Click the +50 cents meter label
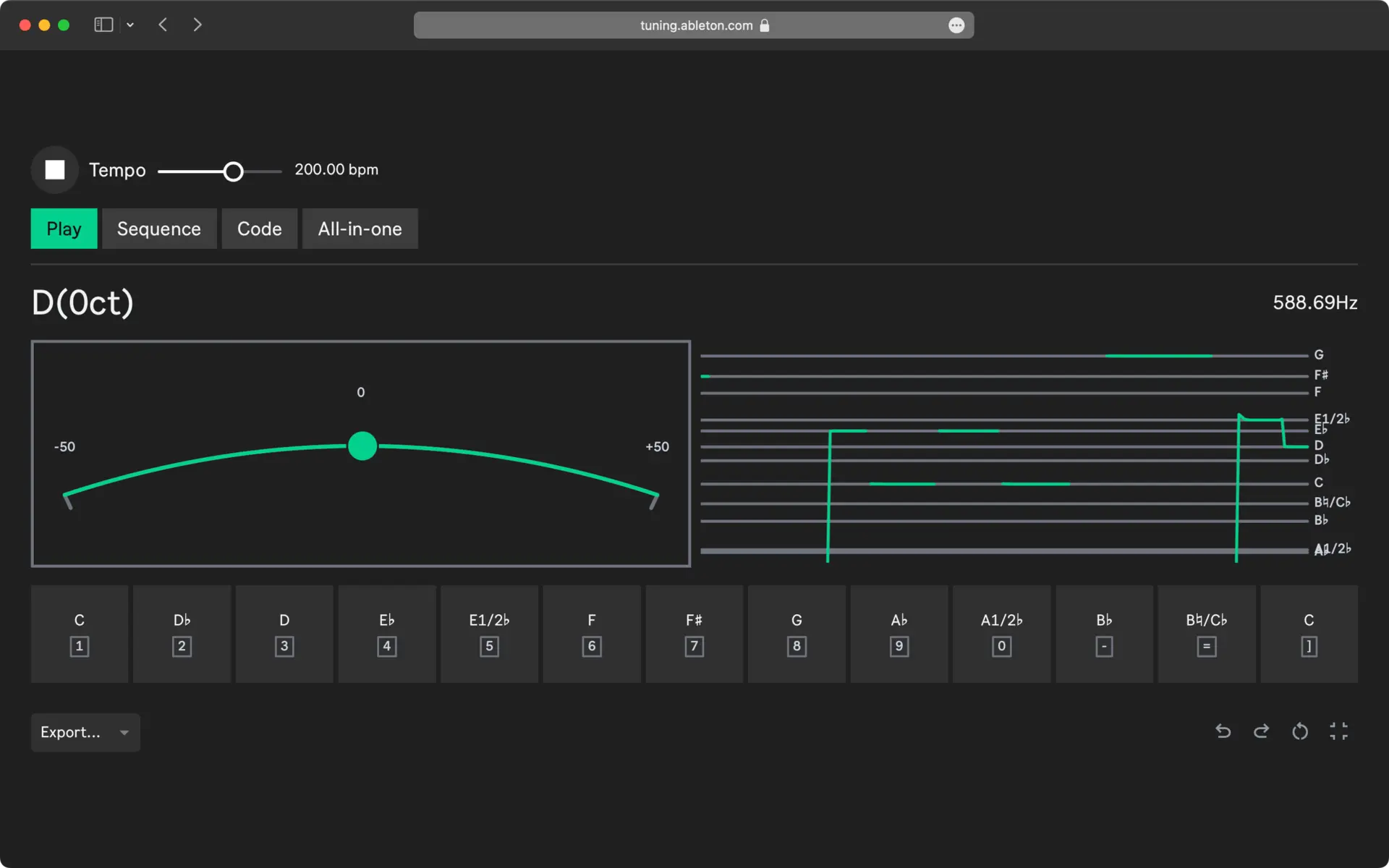 tap(657, 447)
